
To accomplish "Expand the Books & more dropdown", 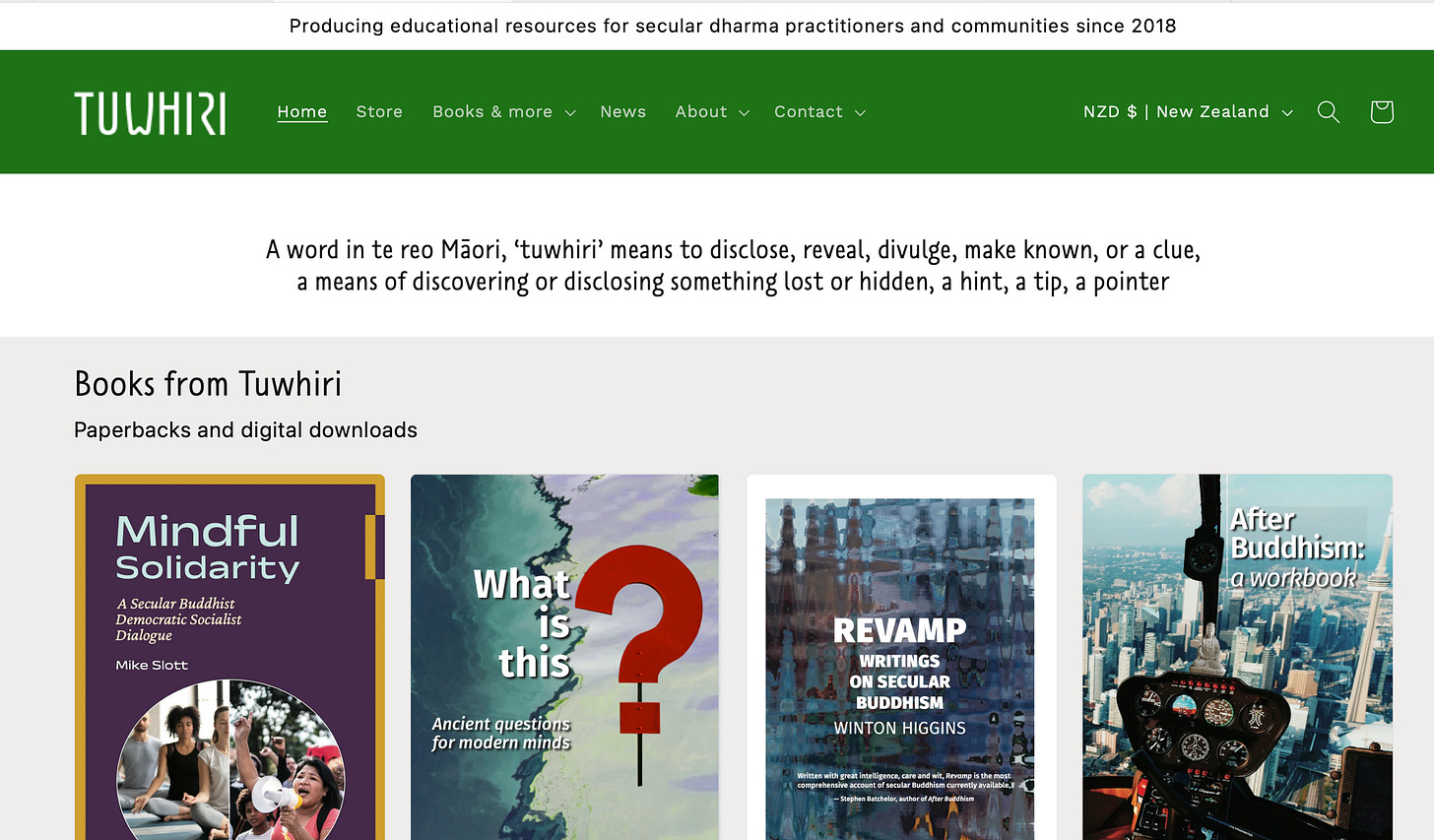I will click(x=504, y=112).
